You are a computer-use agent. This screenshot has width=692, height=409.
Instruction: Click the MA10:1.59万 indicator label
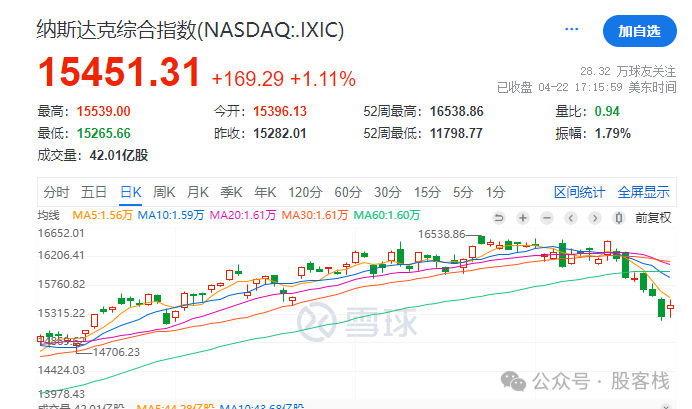click(x=171, y=215)
